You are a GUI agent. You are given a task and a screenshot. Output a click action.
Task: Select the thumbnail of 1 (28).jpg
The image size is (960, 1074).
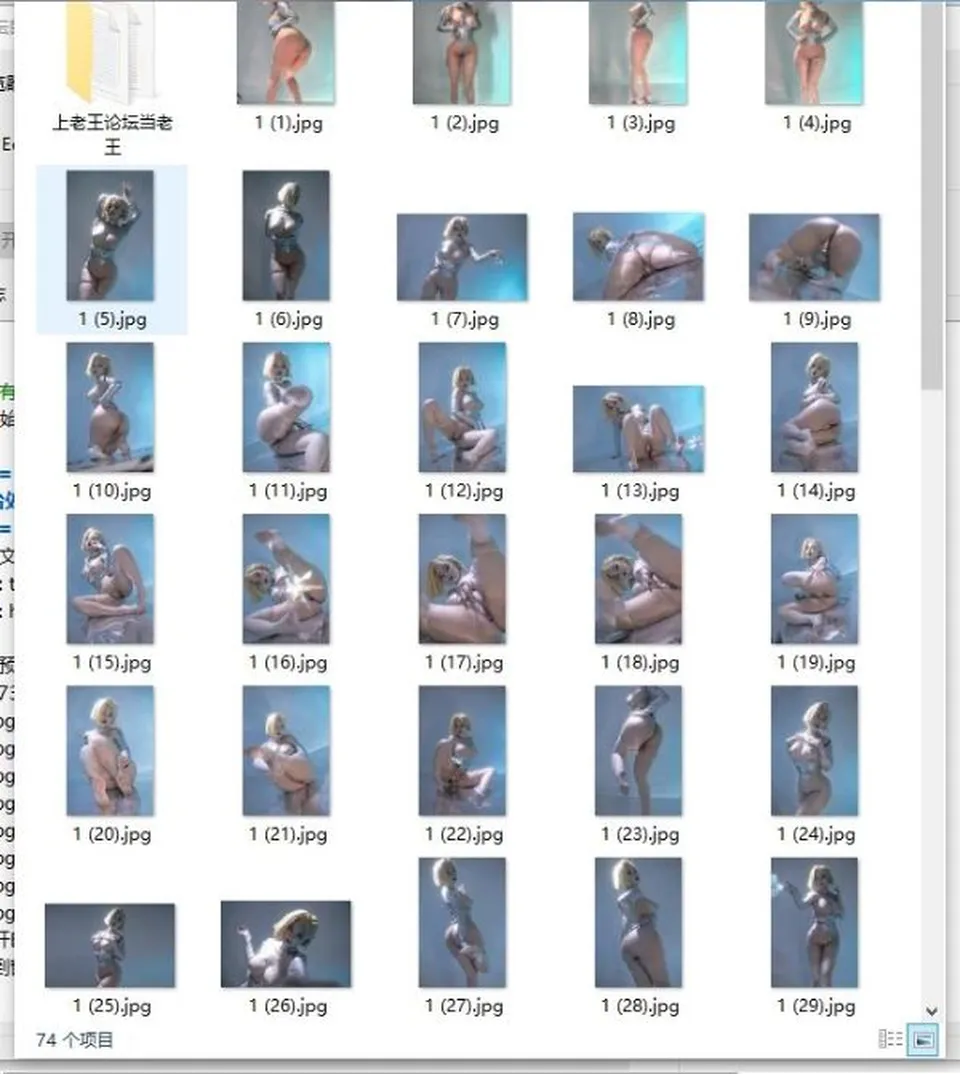(638, 923)
